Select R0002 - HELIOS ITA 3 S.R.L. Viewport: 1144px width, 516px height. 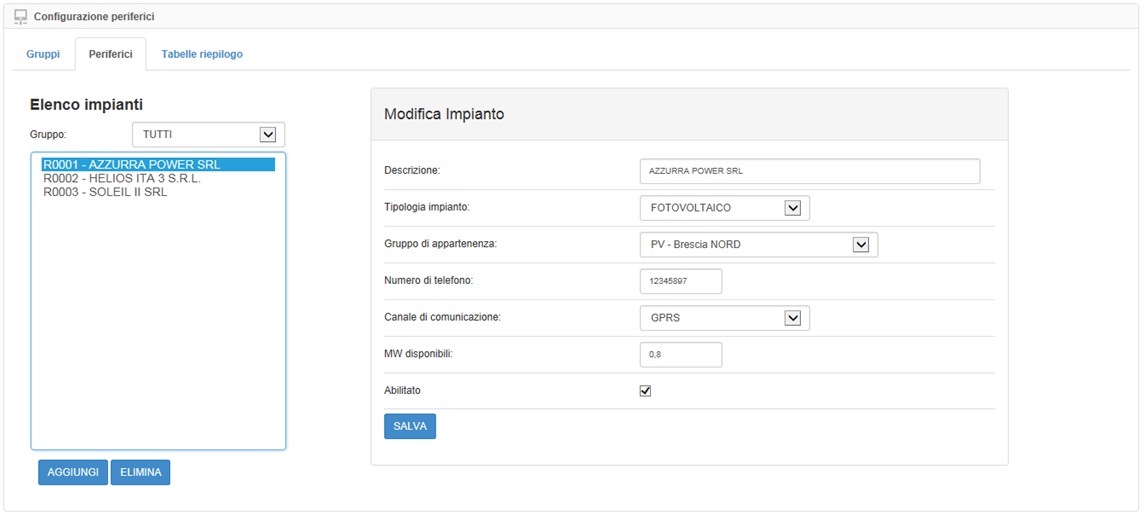click(122, 179)
